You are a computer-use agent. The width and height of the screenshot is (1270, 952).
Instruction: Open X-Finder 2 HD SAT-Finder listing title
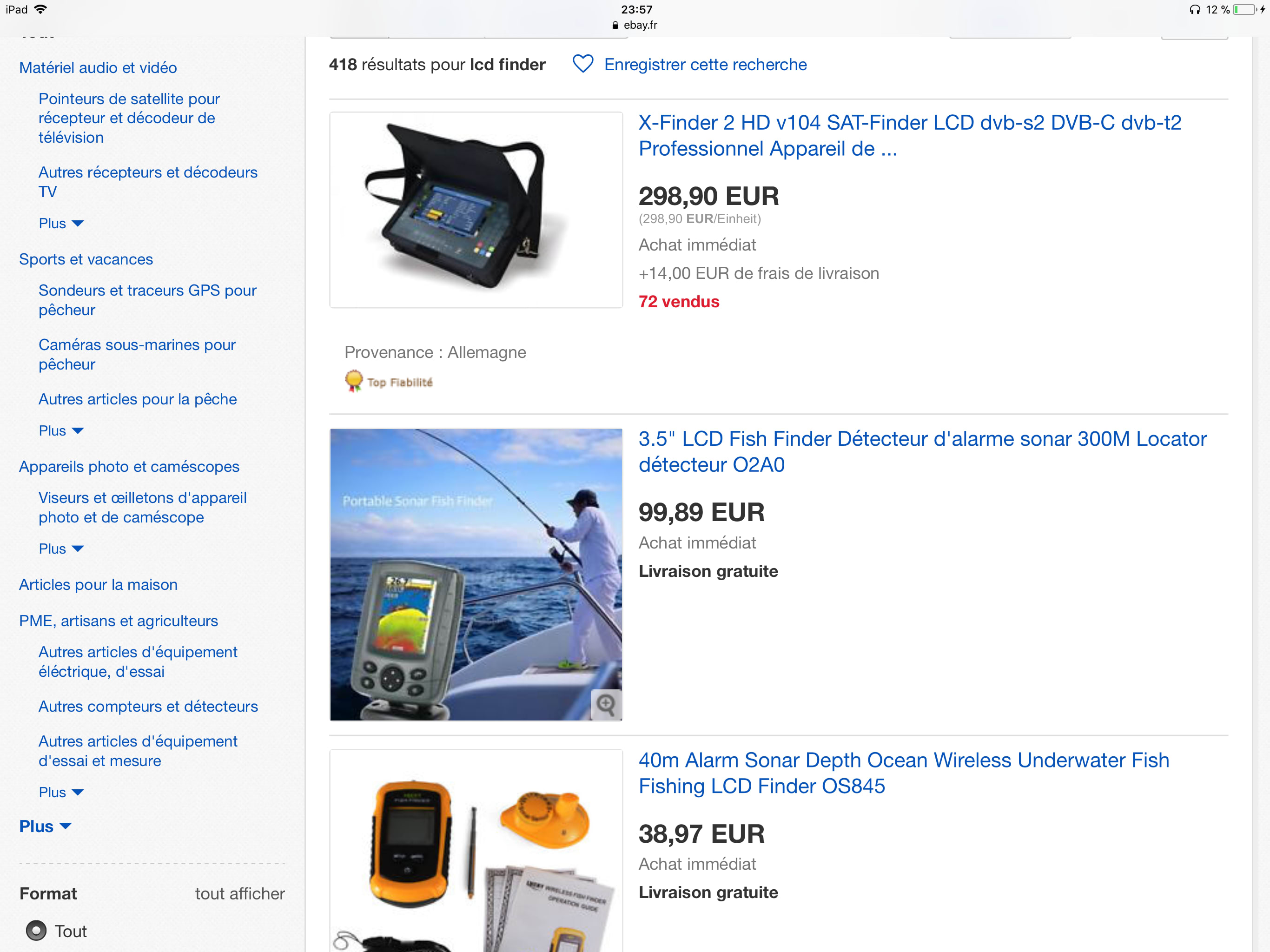(x=909, y=136)
